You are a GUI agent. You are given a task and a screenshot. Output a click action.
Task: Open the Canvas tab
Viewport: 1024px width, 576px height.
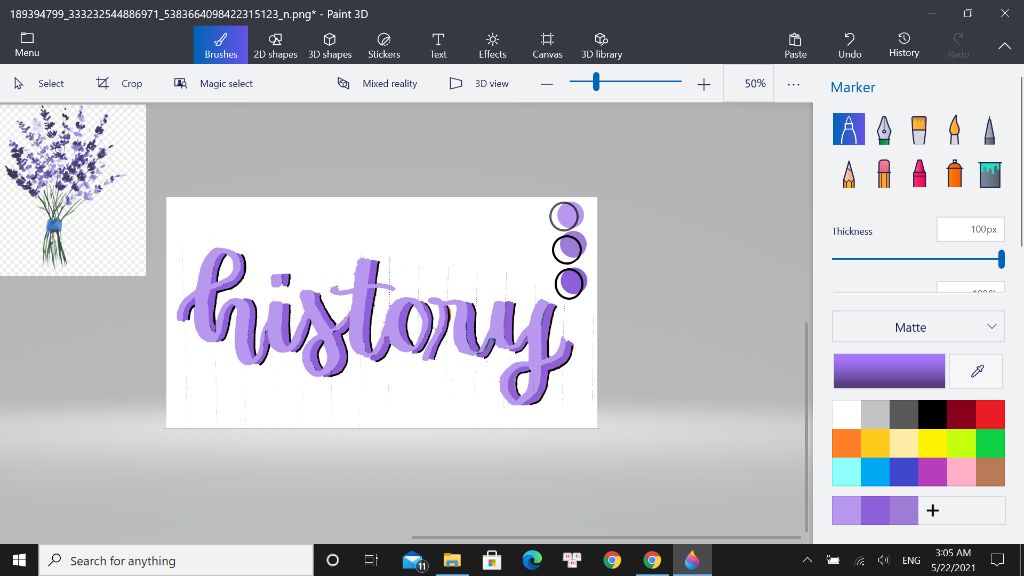point(547,45)
